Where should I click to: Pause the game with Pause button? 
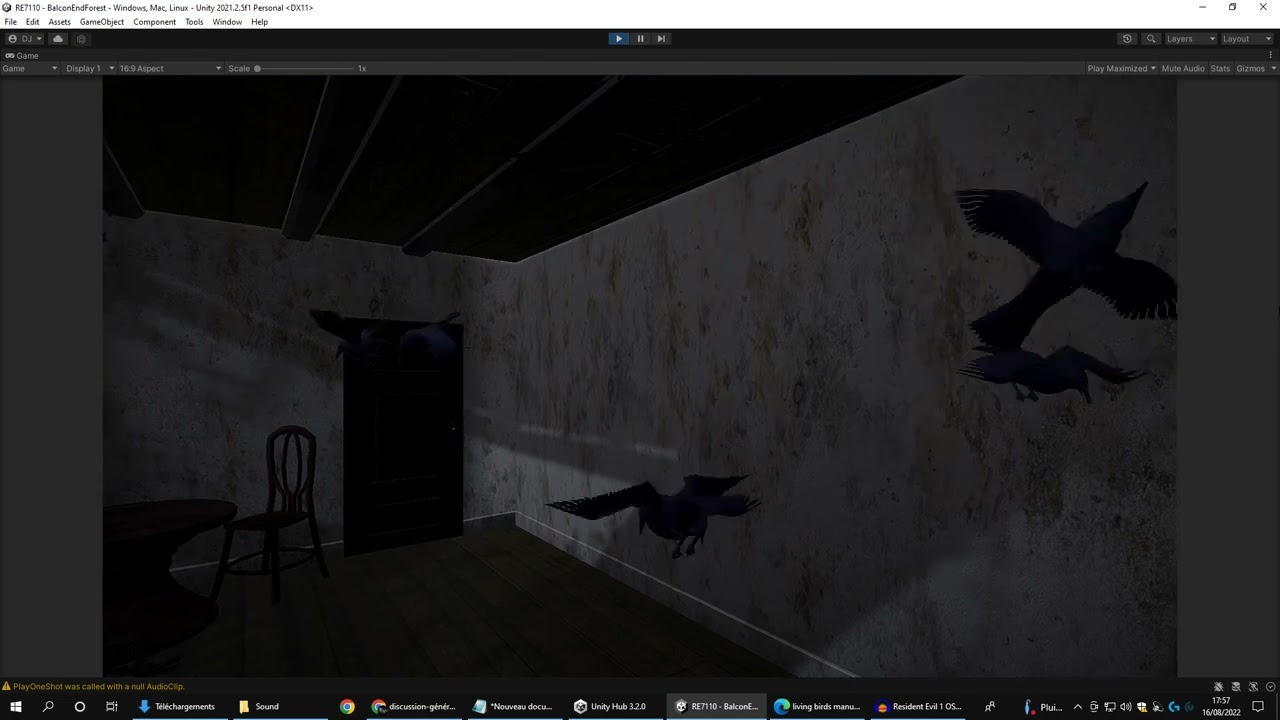click(x=640, y=39)
